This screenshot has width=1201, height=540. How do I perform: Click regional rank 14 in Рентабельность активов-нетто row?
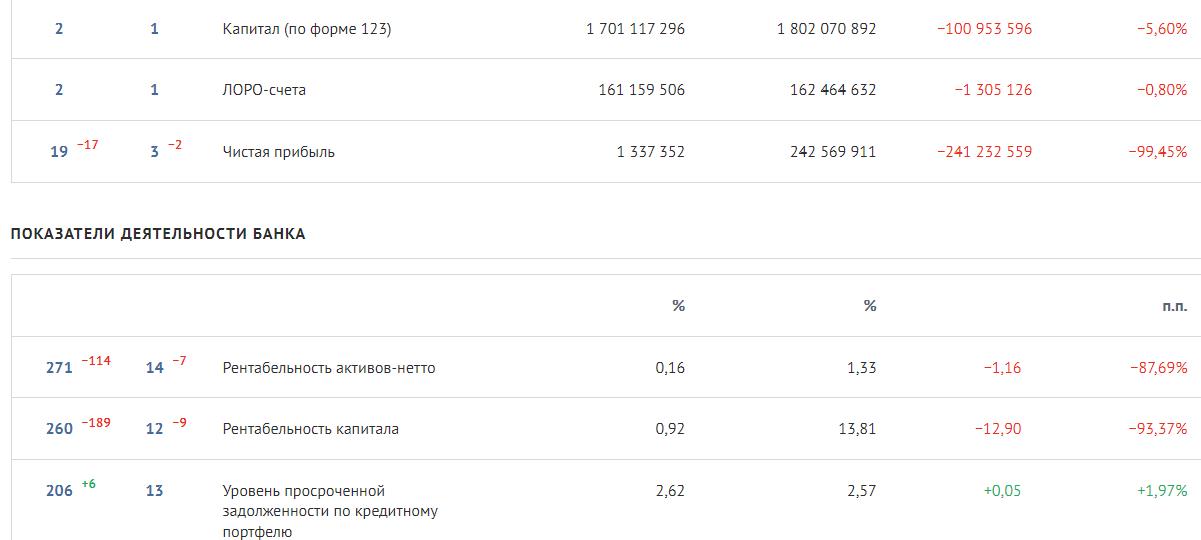155,368
